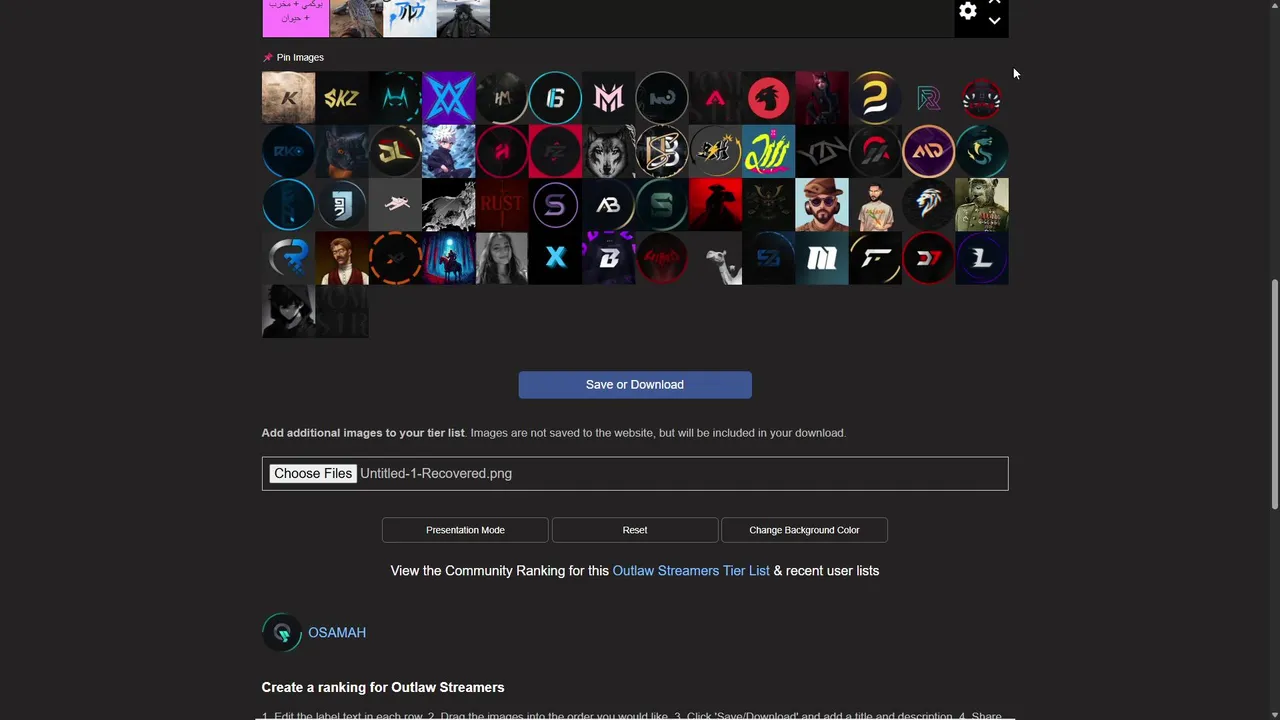Image resolution: width=1280 pixels, height=720 pixels.
Task: Click the 'Create a ranking for Outlaw Streamers' heading
Action: tap(383, 688)
